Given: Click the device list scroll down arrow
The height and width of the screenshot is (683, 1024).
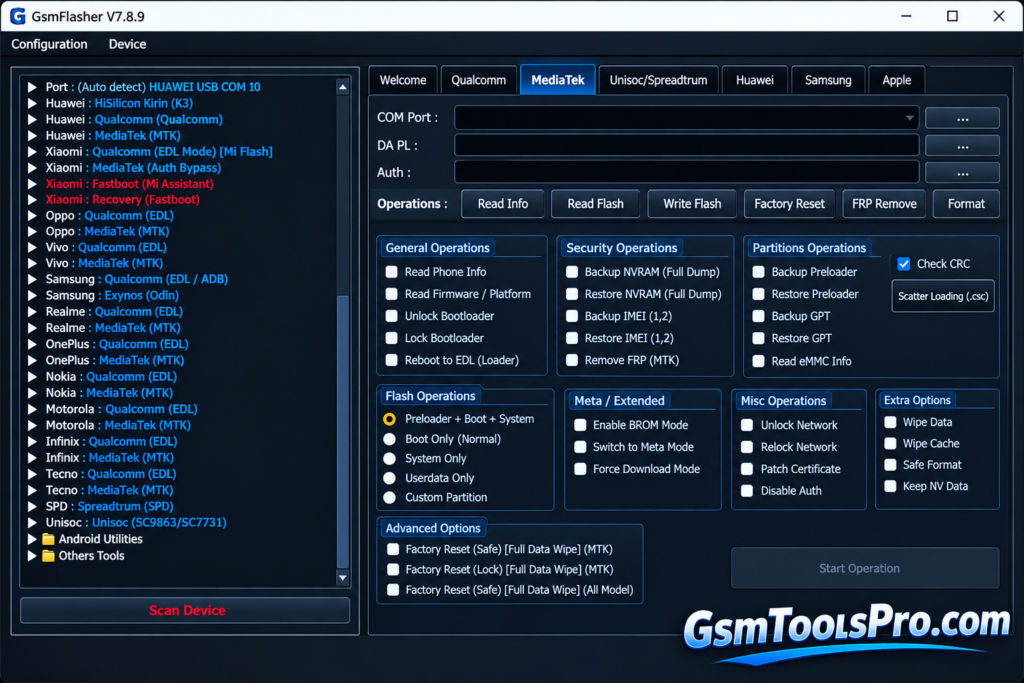Looking at the screenshot, I should [343, 578].
